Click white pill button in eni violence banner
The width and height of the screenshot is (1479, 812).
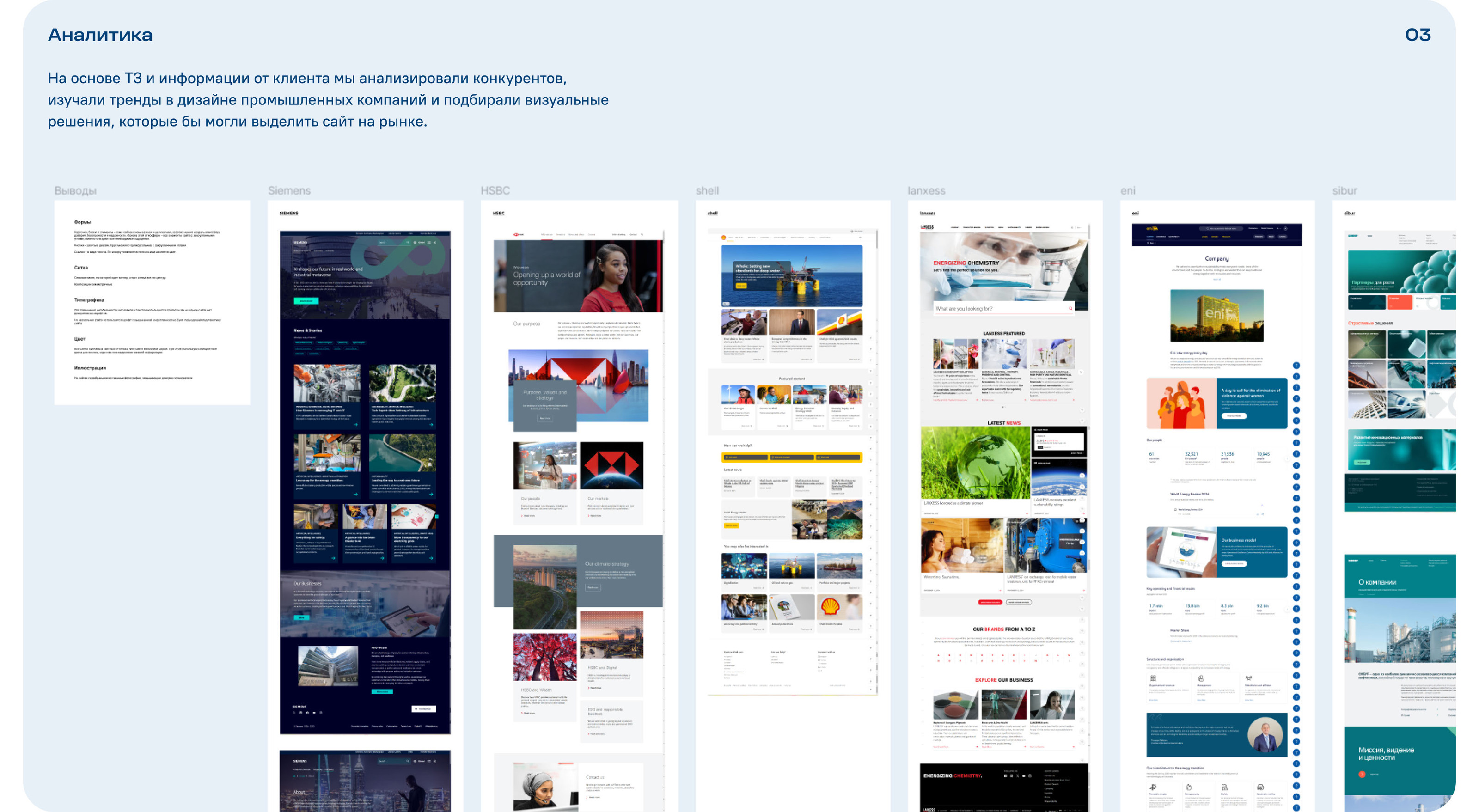tap(1233, 416)
